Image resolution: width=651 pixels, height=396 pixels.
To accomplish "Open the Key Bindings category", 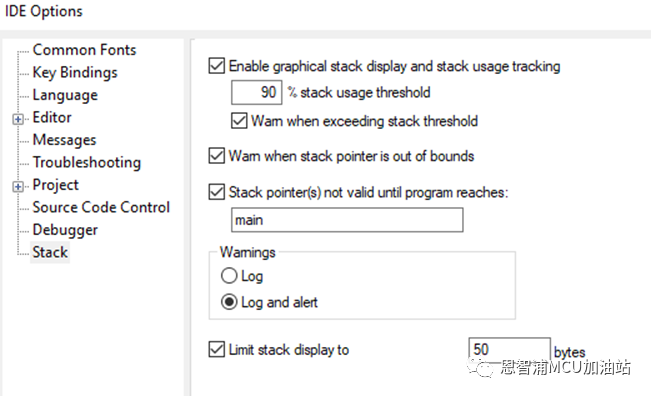I will 75,72.
